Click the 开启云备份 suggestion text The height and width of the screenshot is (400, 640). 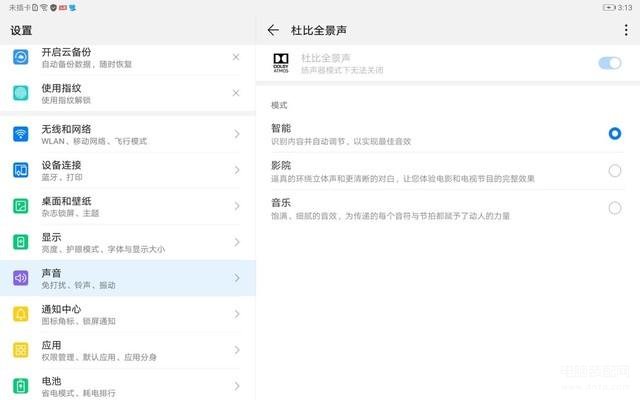pyautogui.click(x=66, y=52)
